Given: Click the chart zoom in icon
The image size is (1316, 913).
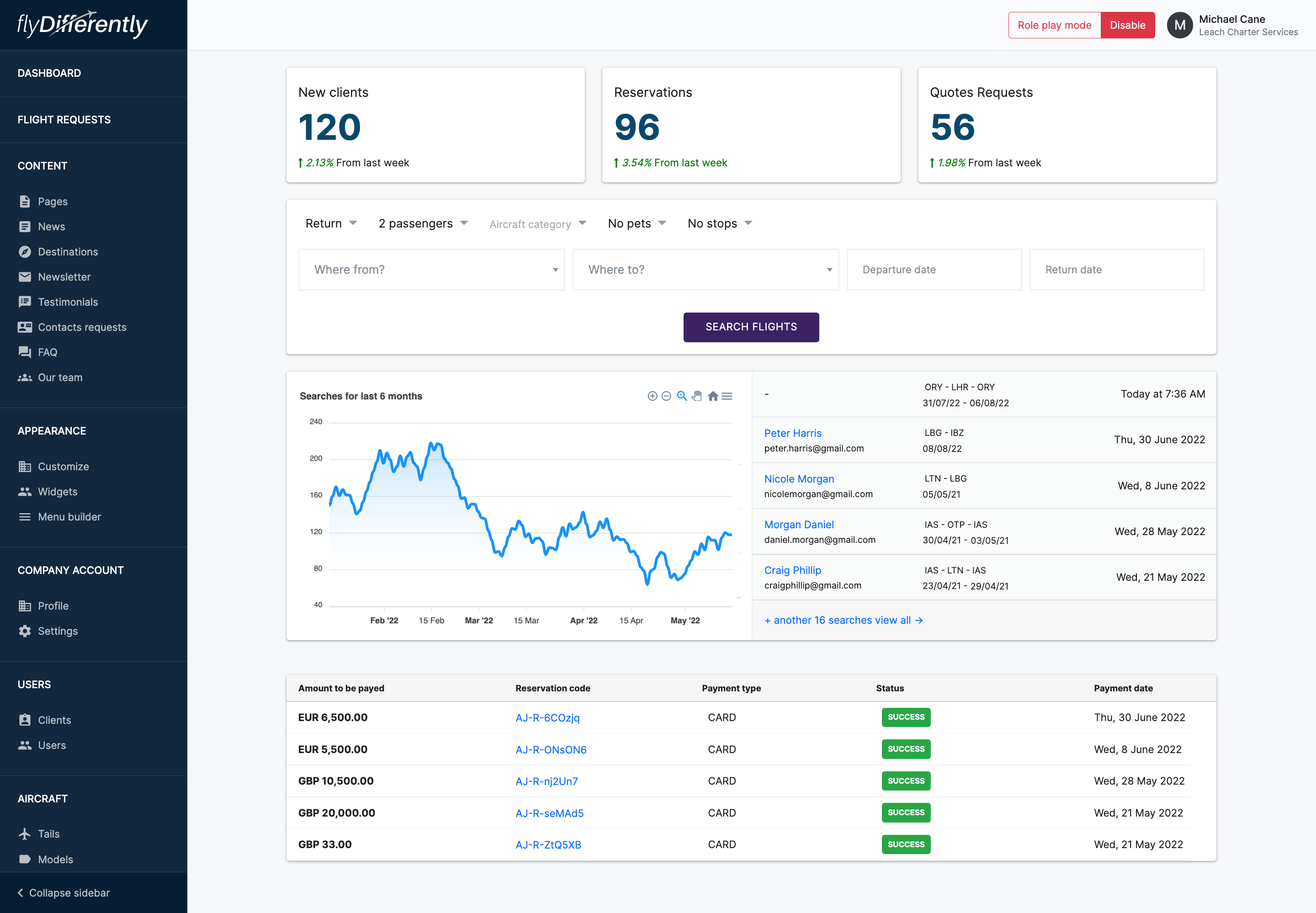Looking at the screenshot, I should coord(652,396).
